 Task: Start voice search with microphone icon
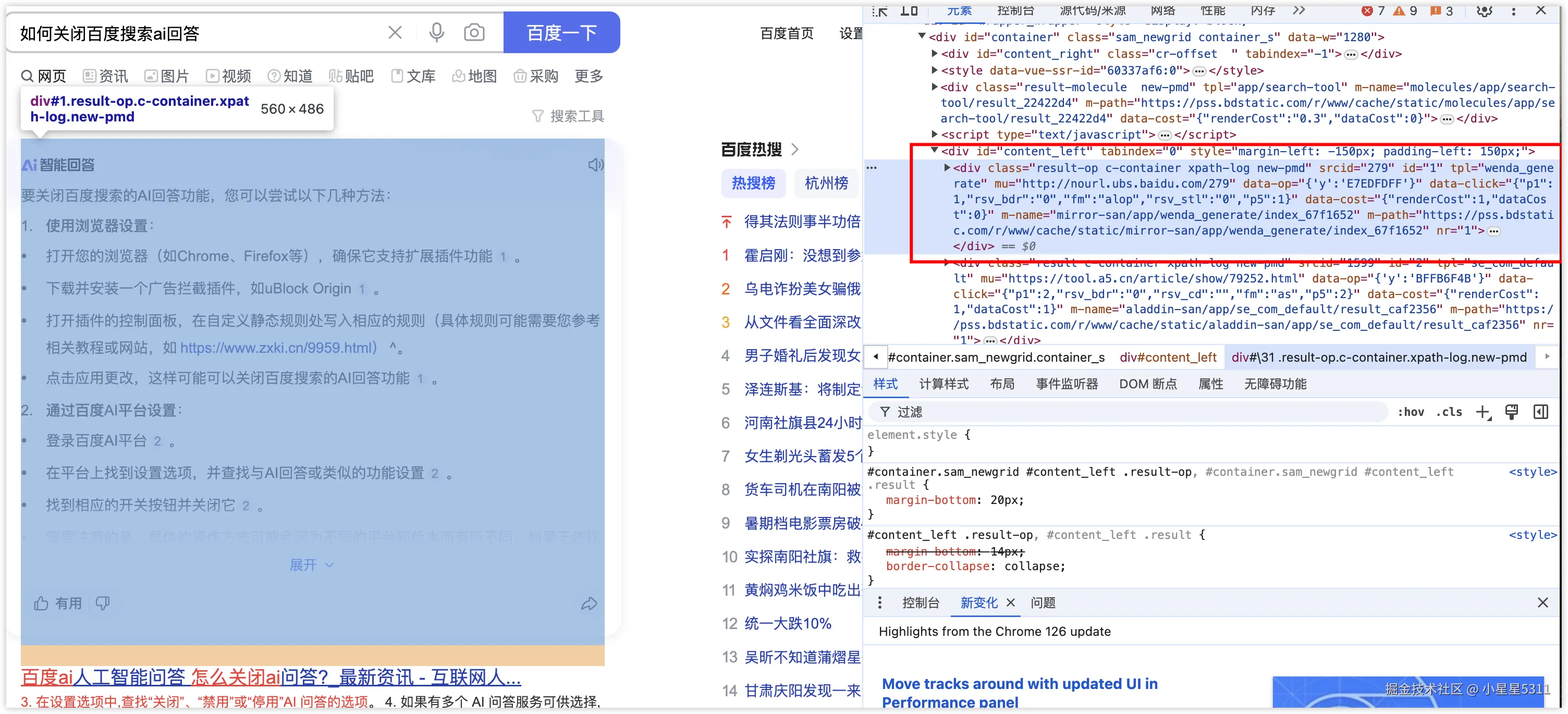coord(436,33)
